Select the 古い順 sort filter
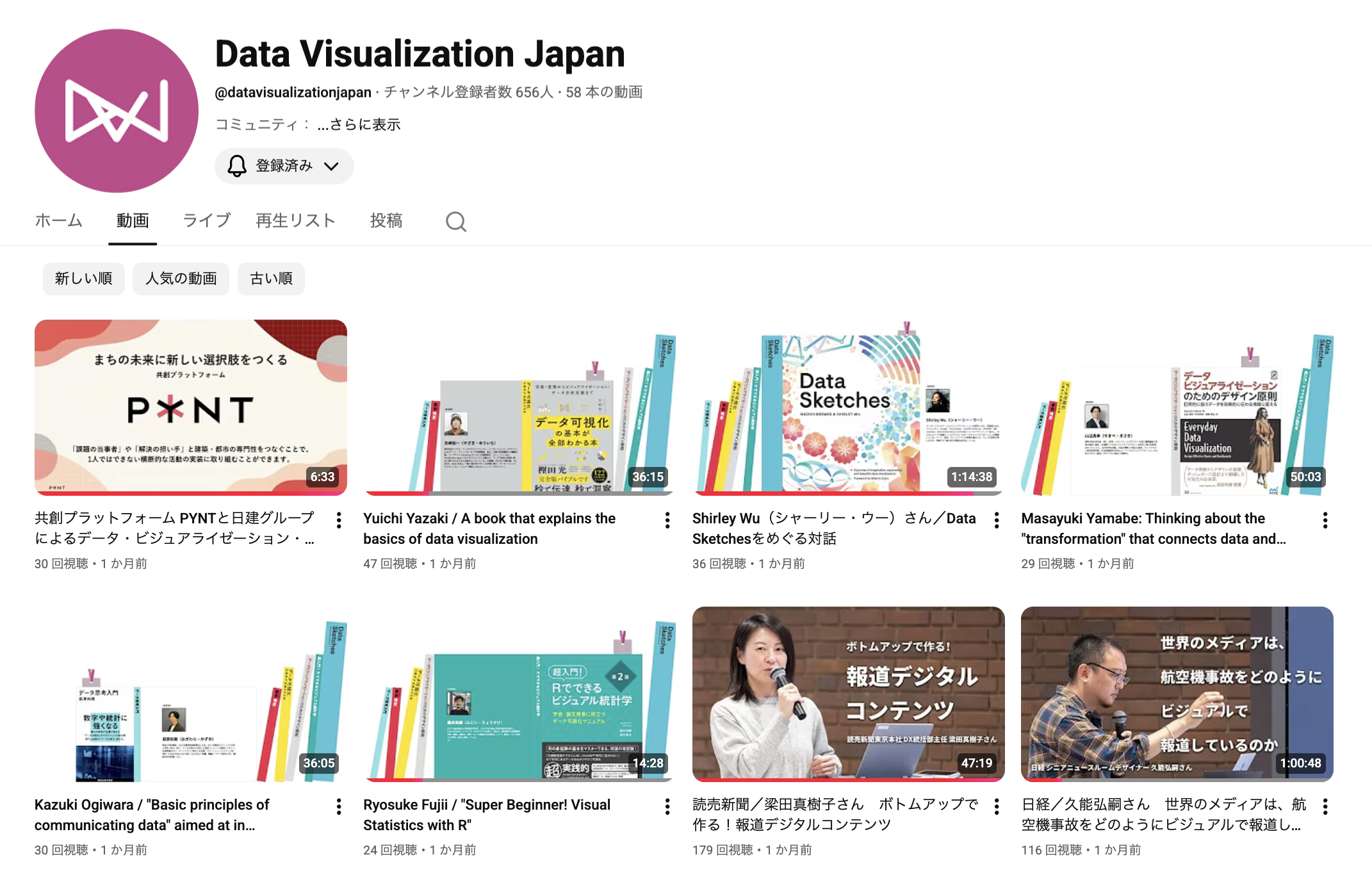Viewport: 1372px width, 891px height. 271,279
